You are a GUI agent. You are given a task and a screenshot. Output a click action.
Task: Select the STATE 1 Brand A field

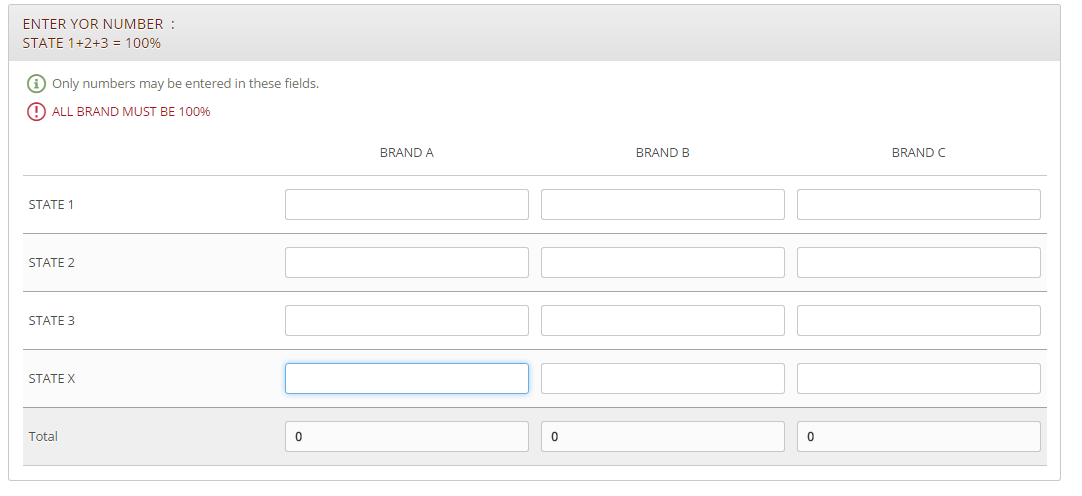(406, 205)
